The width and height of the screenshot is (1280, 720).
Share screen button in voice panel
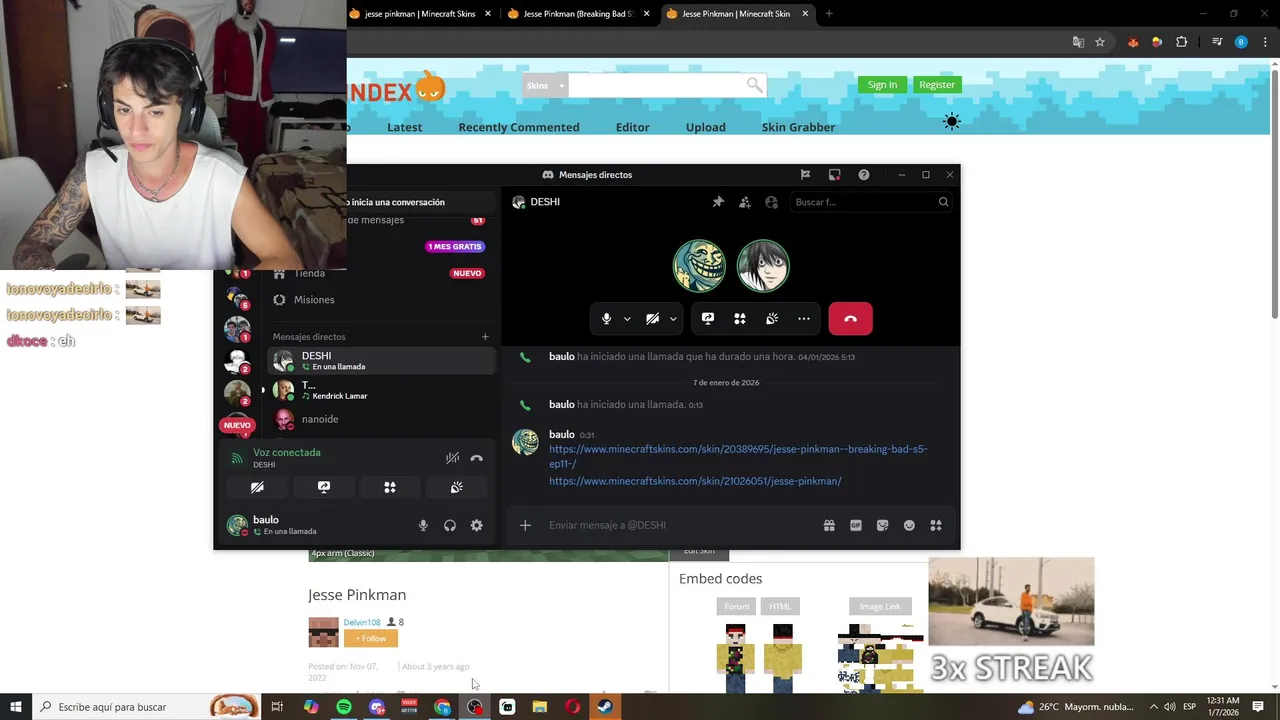point(324,487)
